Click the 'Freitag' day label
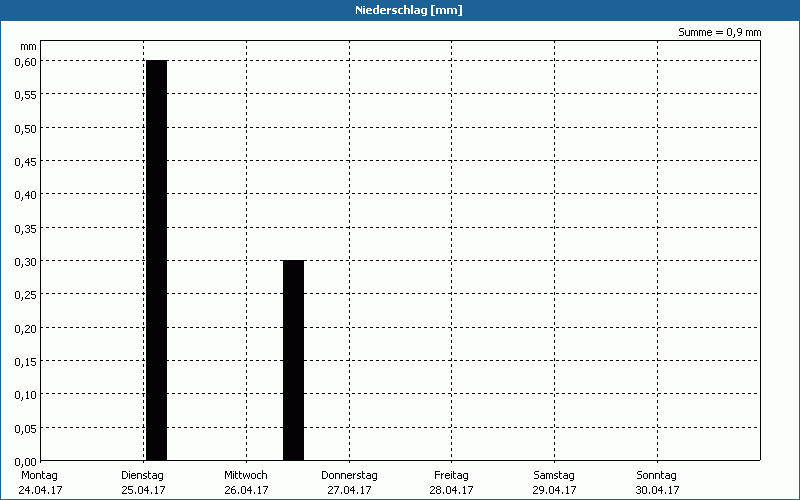The height and width of the screenshot is (500, 800). coord(451,475)
